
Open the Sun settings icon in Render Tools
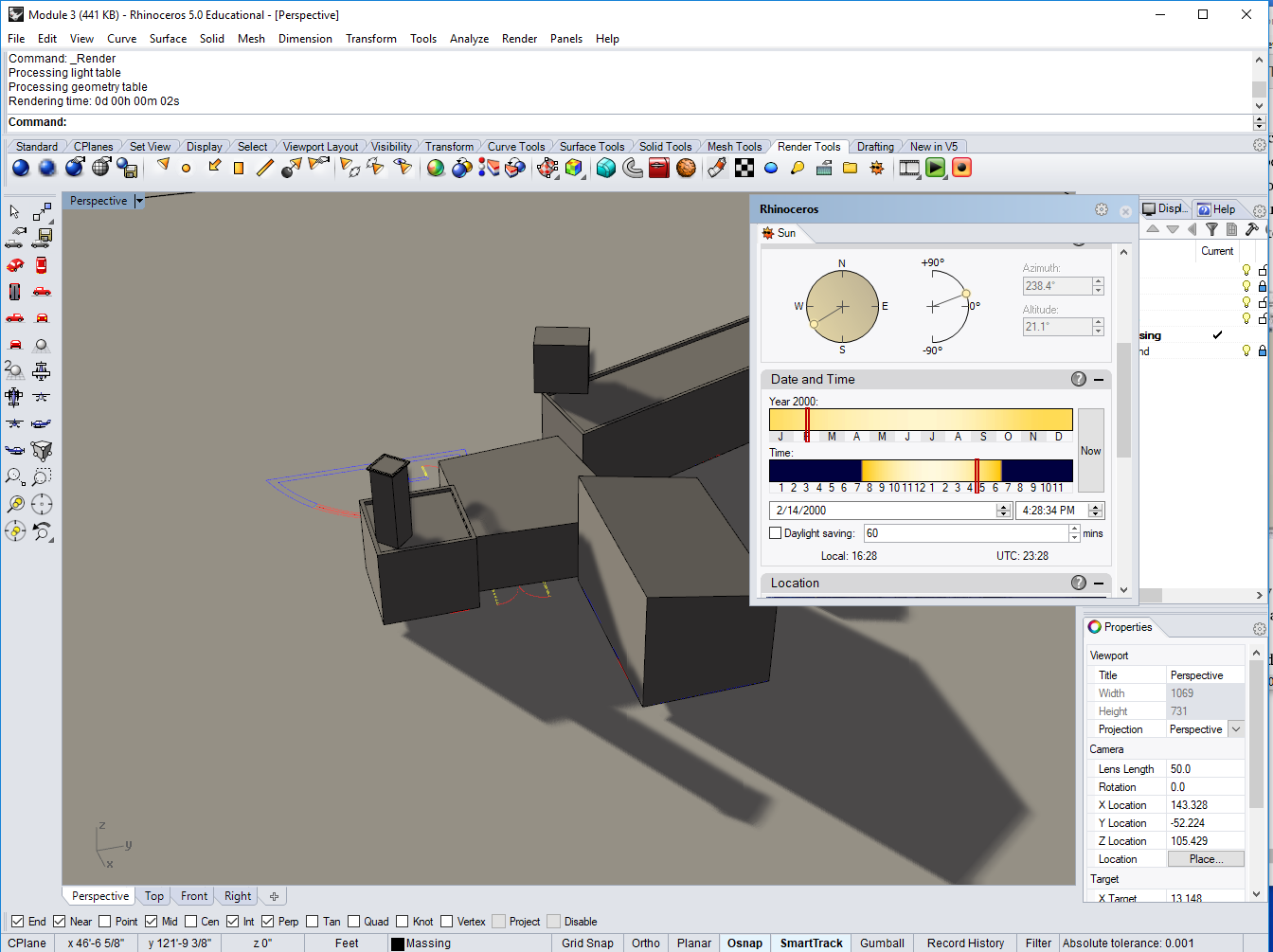[x=877, y=169]
